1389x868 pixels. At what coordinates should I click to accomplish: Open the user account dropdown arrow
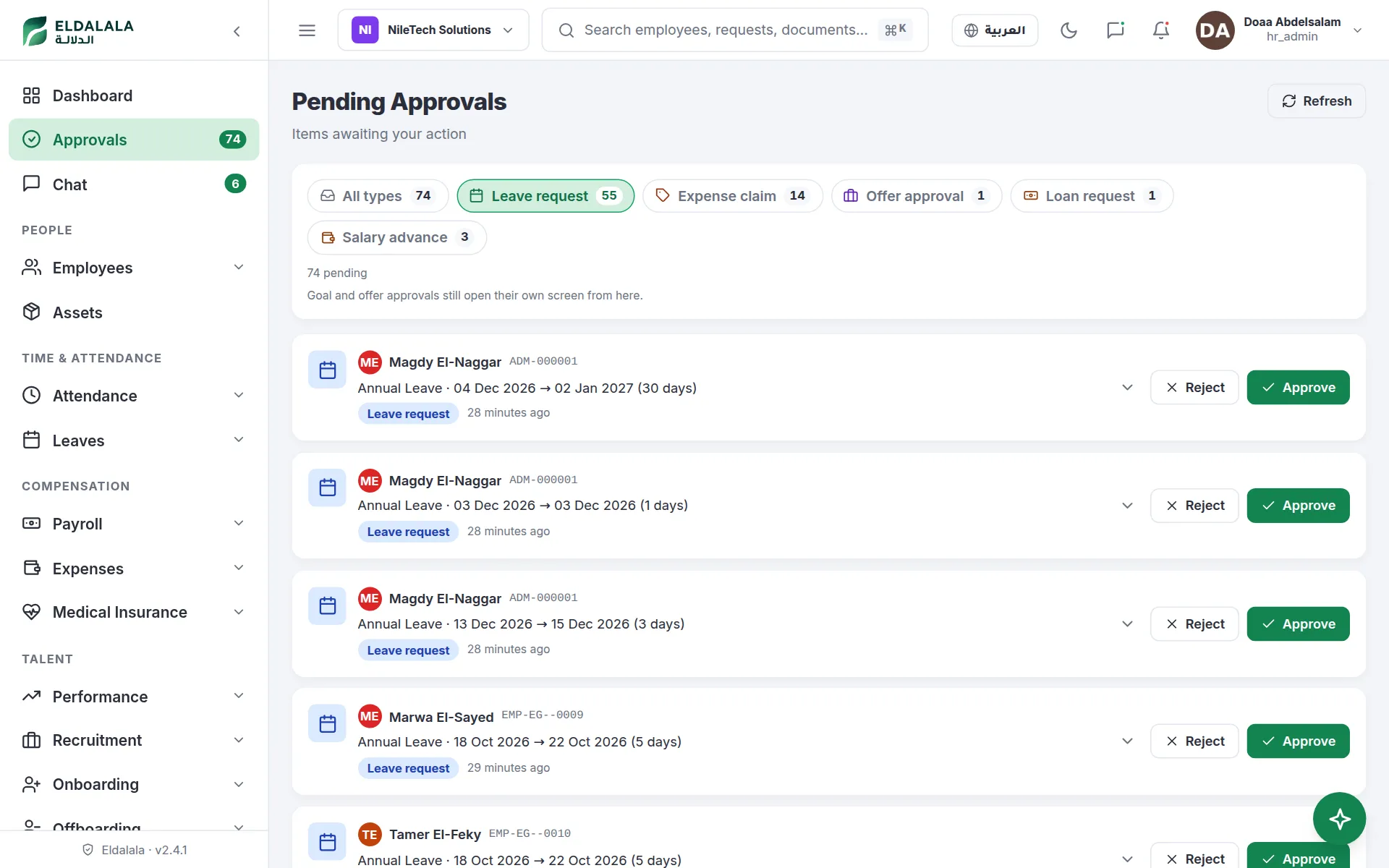1358,30
